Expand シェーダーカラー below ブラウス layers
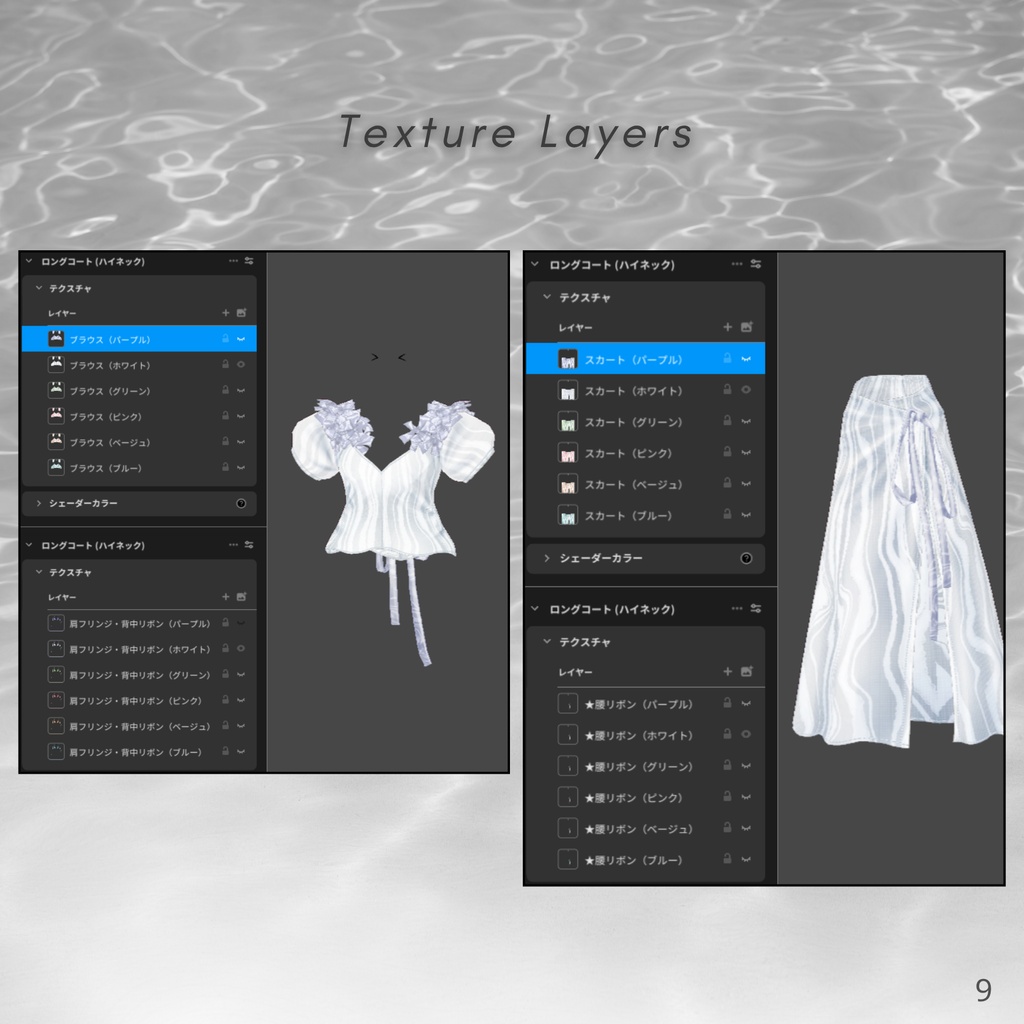This screenshot has width=1024, height=1024. click(x=39, y=504)
